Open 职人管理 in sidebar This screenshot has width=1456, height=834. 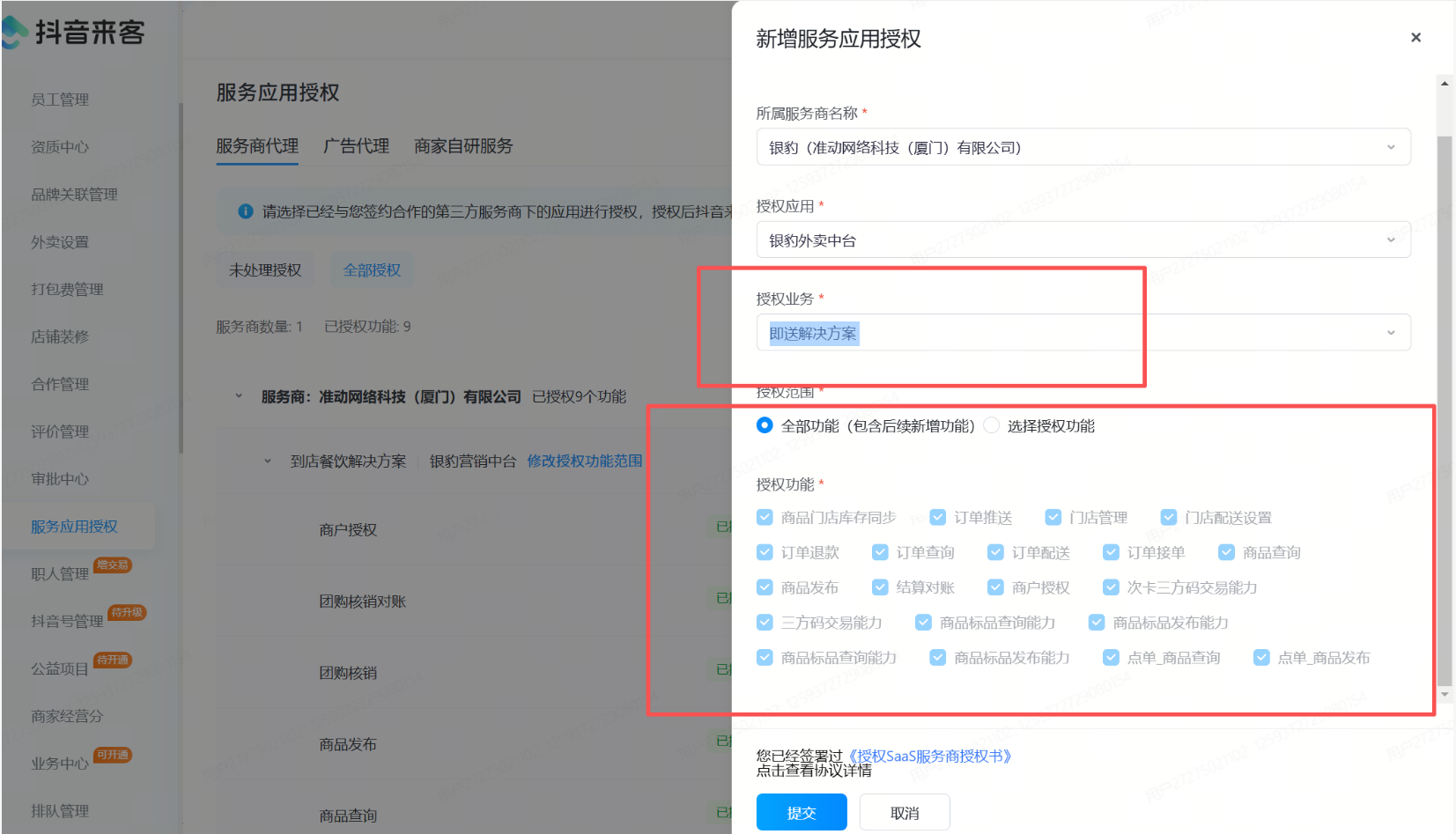point(60,574)
